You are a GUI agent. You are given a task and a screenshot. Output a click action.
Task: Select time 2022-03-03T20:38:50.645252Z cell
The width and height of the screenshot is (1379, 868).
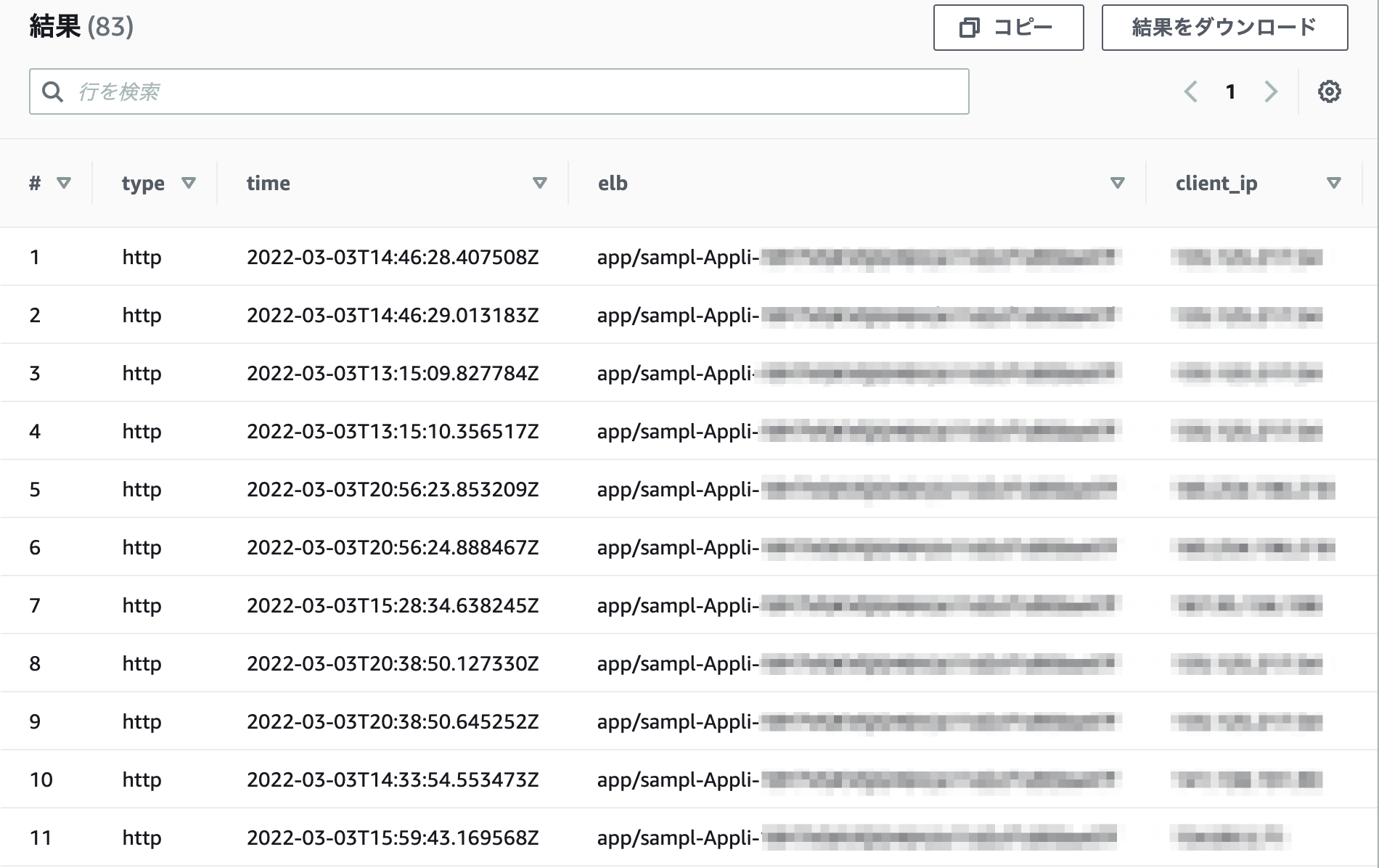point(393,721)
